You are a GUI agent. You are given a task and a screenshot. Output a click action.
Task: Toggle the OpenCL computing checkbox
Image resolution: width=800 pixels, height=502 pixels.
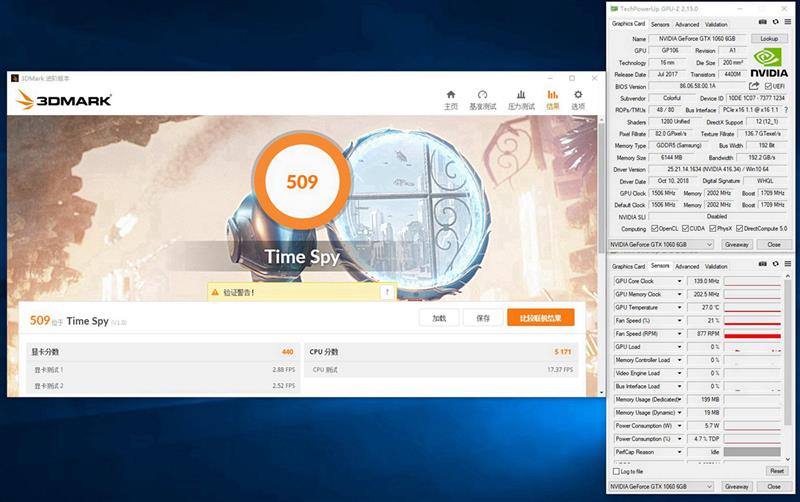[x=656, y=229]
